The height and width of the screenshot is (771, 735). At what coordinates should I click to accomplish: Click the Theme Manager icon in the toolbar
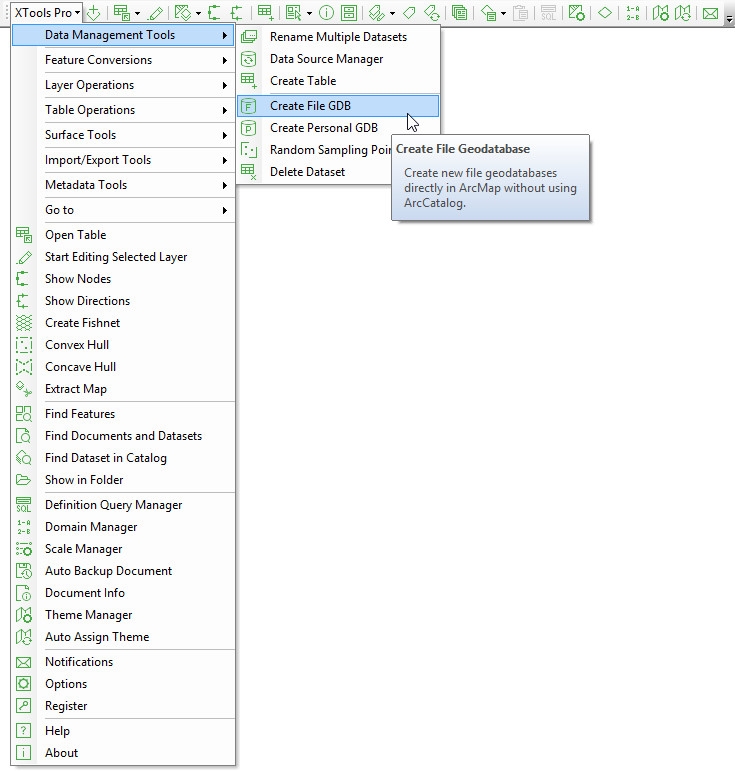pyautogui.click(x=660, y=13)
